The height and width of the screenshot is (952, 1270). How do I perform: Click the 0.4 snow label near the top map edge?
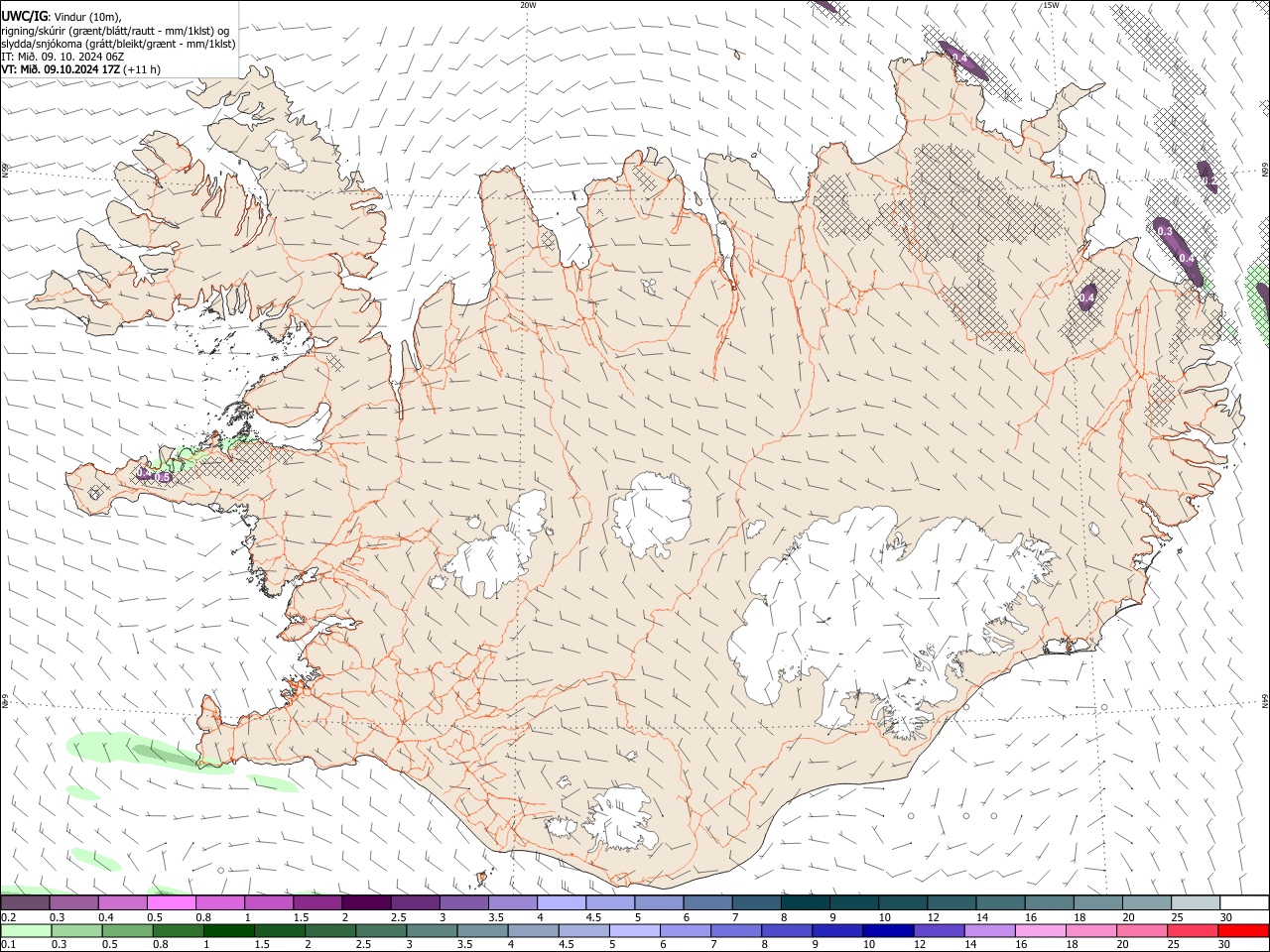(x=959, y=59)
